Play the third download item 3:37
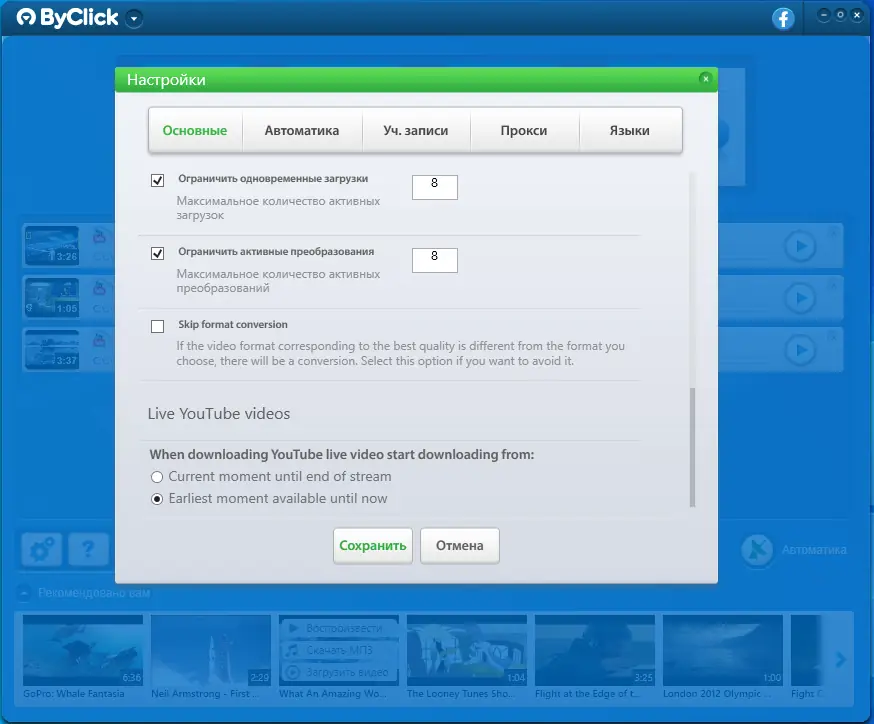This screenshot has width=874, height=724. pyautogui.click(x=800, y=350)
